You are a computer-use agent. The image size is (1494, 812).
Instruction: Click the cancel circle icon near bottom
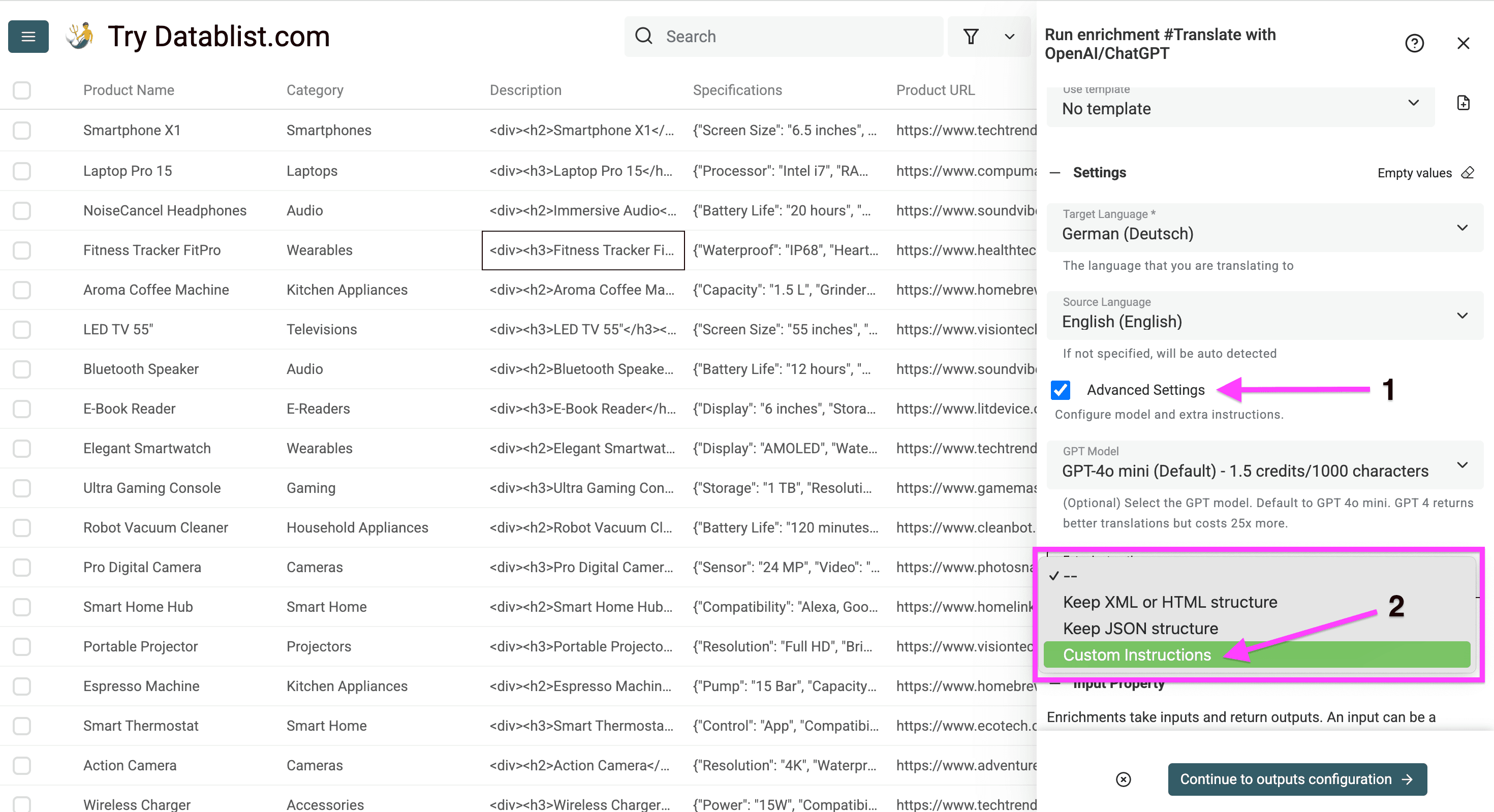tap(1124, 779)
